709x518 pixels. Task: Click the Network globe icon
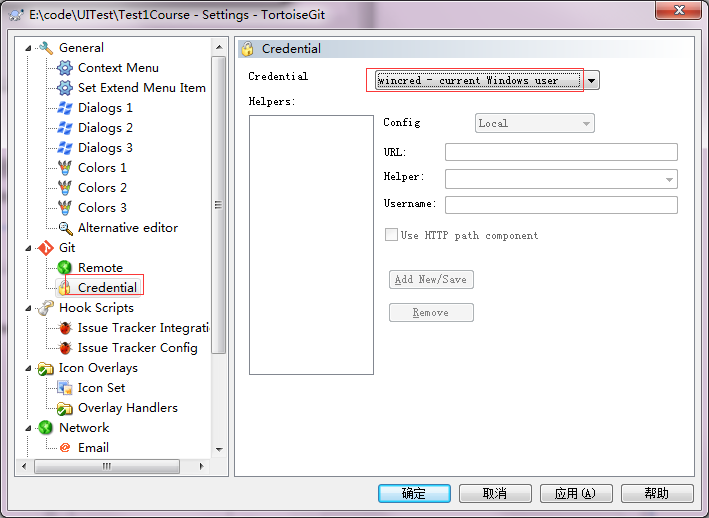tap(46, 428)
